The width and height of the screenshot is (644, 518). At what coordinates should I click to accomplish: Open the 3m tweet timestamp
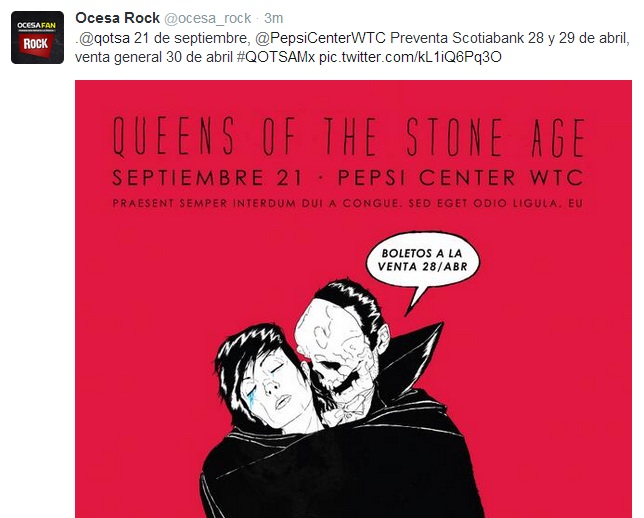[273, 18]
